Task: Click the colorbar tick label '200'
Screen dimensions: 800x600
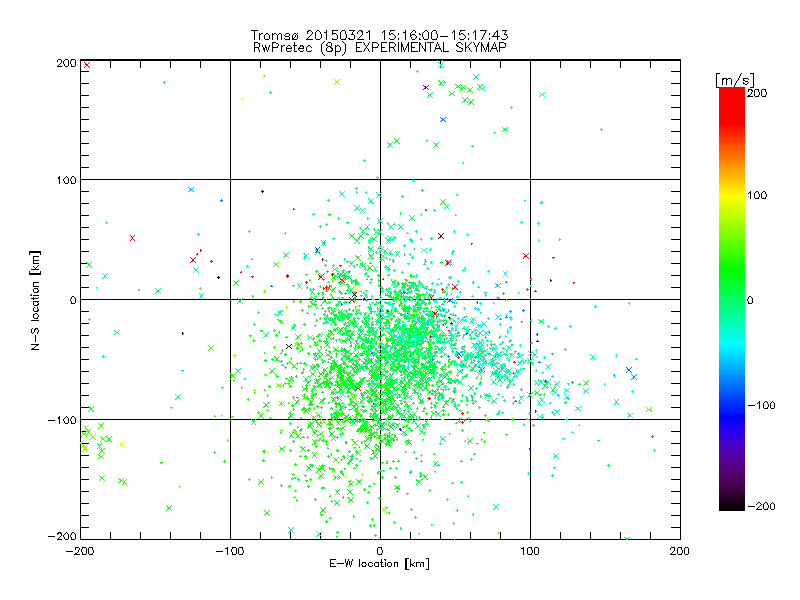Action: tap(757, 93)
